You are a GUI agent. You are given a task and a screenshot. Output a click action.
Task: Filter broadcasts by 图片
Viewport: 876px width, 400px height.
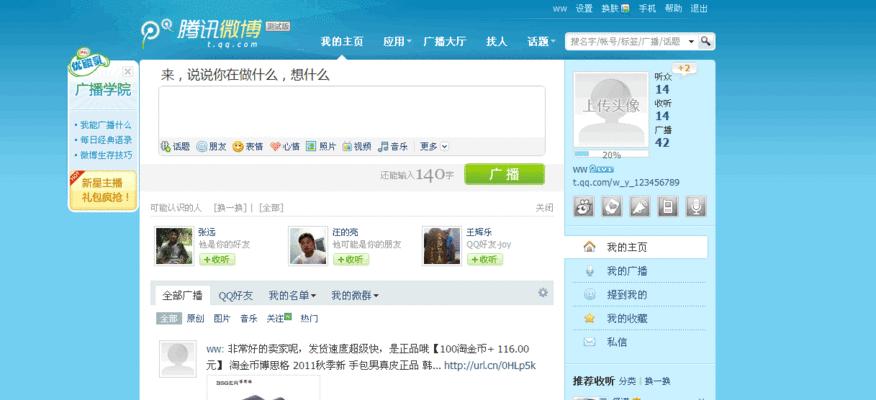(222, 318)
